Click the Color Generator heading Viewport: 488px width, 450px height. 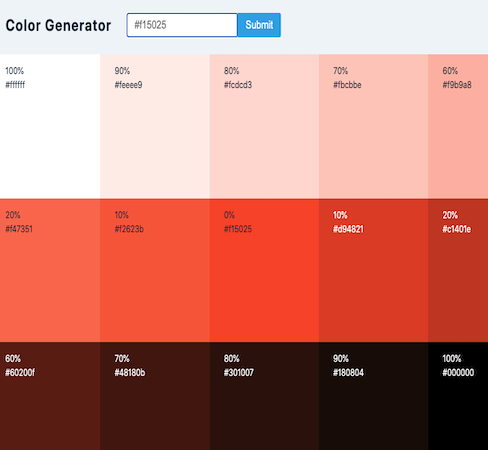[58, 26]
